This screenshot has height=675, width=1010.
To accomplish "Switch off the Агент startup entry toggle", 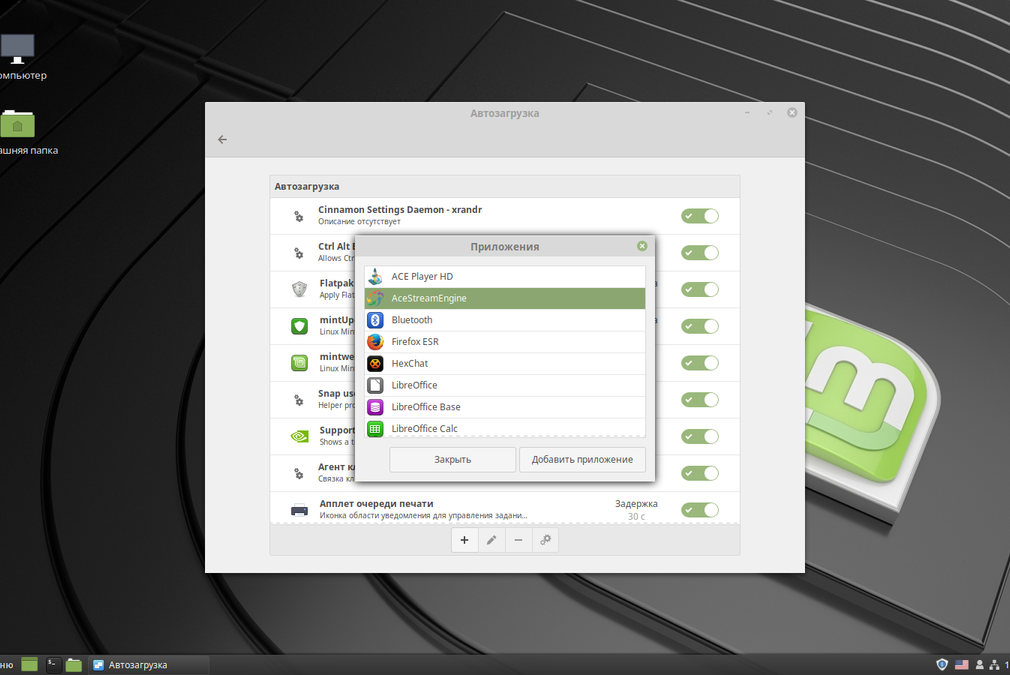I will click(x=700, y=473).
